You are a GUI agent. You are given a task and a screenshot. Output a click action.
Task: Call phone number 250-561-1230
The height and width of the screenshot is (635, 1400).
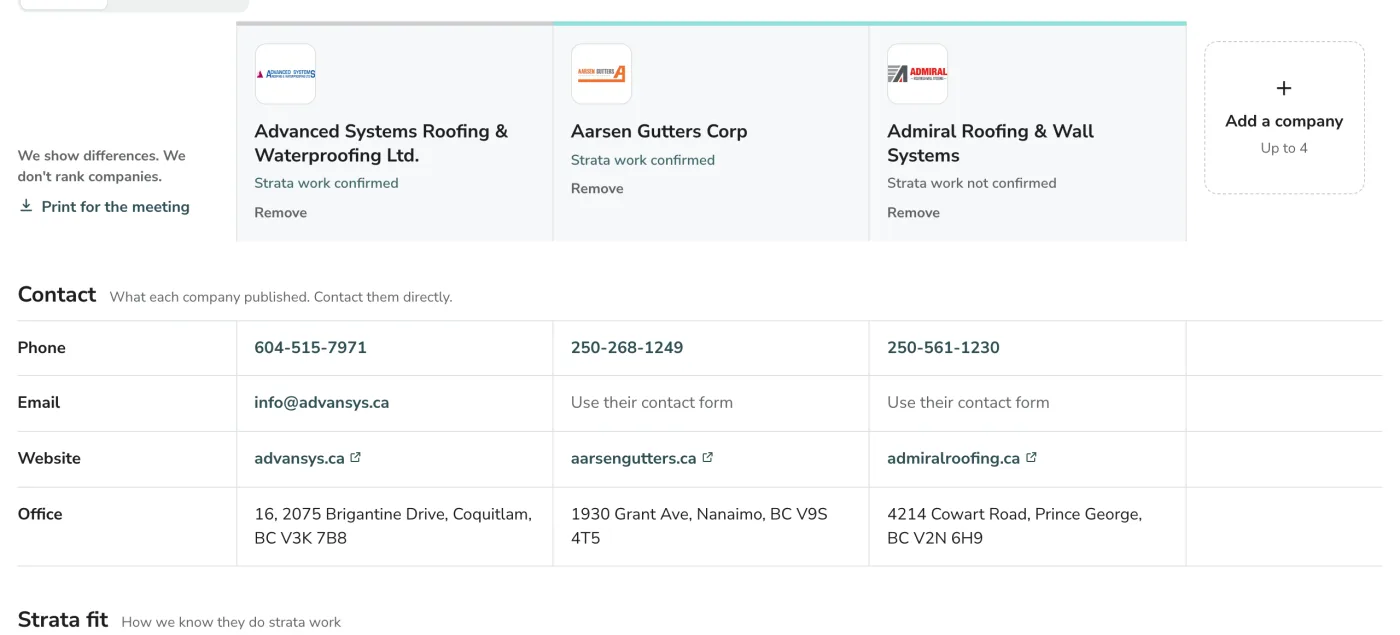943,348
